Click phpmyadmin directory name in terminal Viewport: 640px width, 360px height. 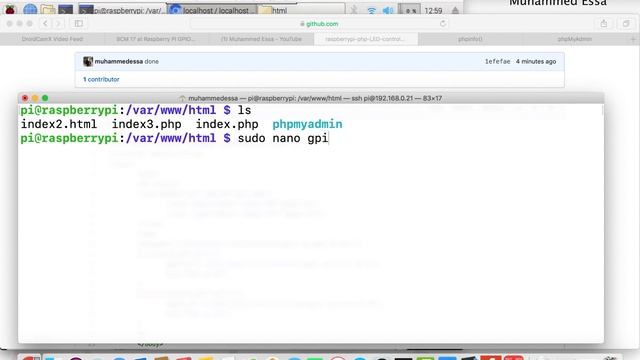[x=307, y=124]
